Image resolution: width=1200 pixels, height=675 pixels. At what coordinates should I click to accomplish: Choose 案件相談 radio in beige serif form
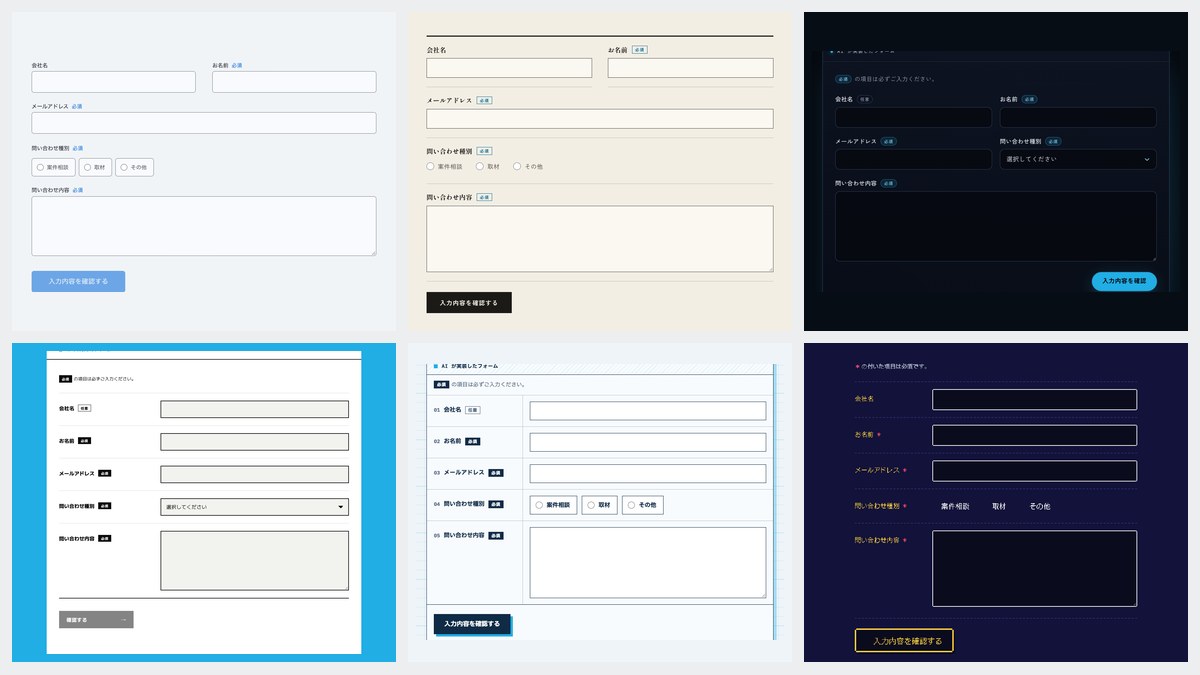(x=444, y=166)
